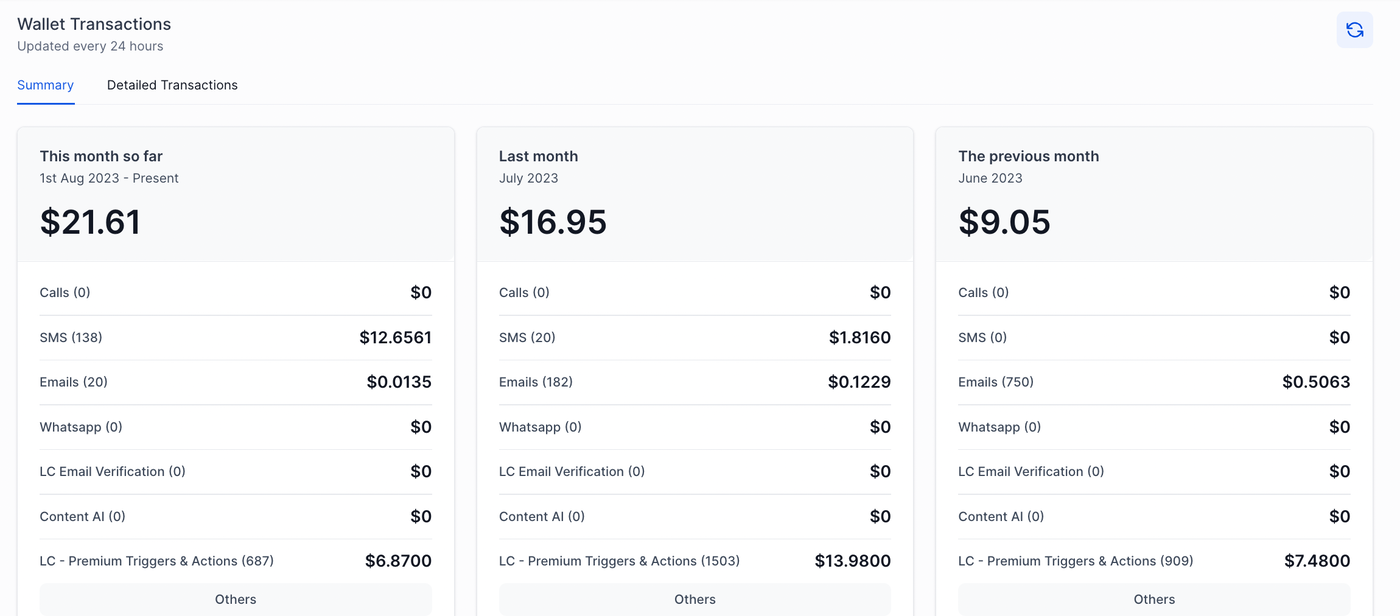Click the refresh wallet transactions icon
Screen dimensions: 1400x616
pyautogui.click(x=1354, y=30)
